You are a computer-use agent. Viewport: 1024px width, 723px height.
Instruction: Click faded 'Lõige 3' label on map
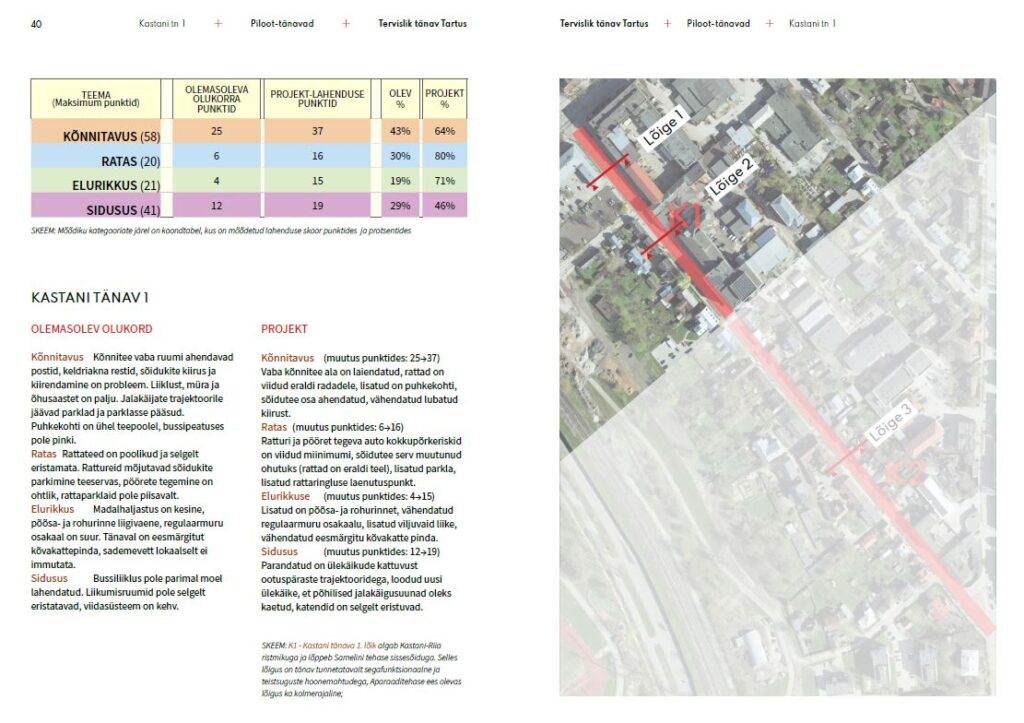click(x=889, y=424)
